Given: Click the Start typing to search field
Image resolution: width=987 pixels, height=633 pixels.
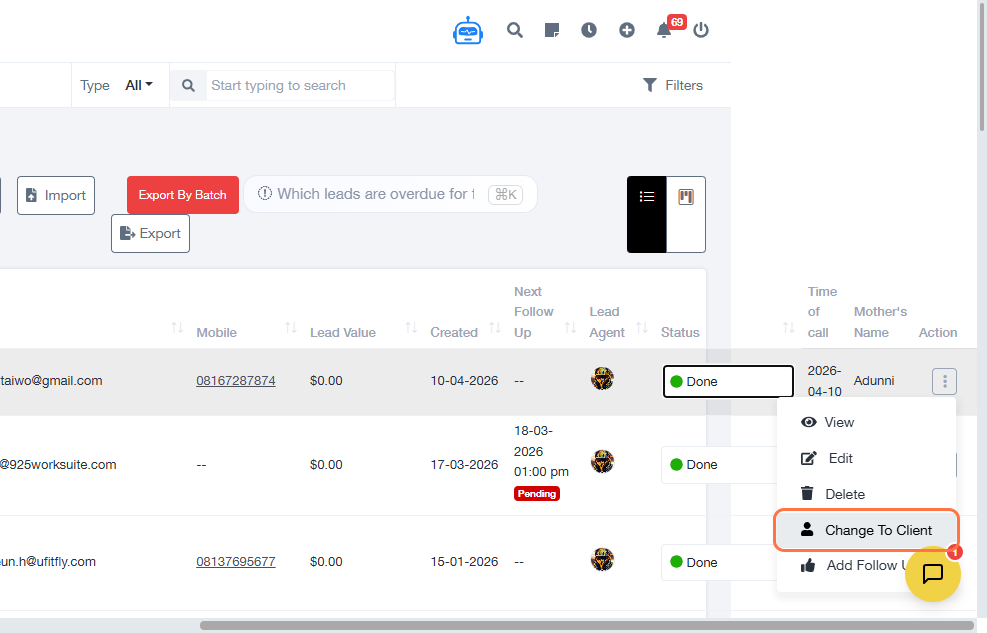Looking at the screenshot, I should 300,86.
